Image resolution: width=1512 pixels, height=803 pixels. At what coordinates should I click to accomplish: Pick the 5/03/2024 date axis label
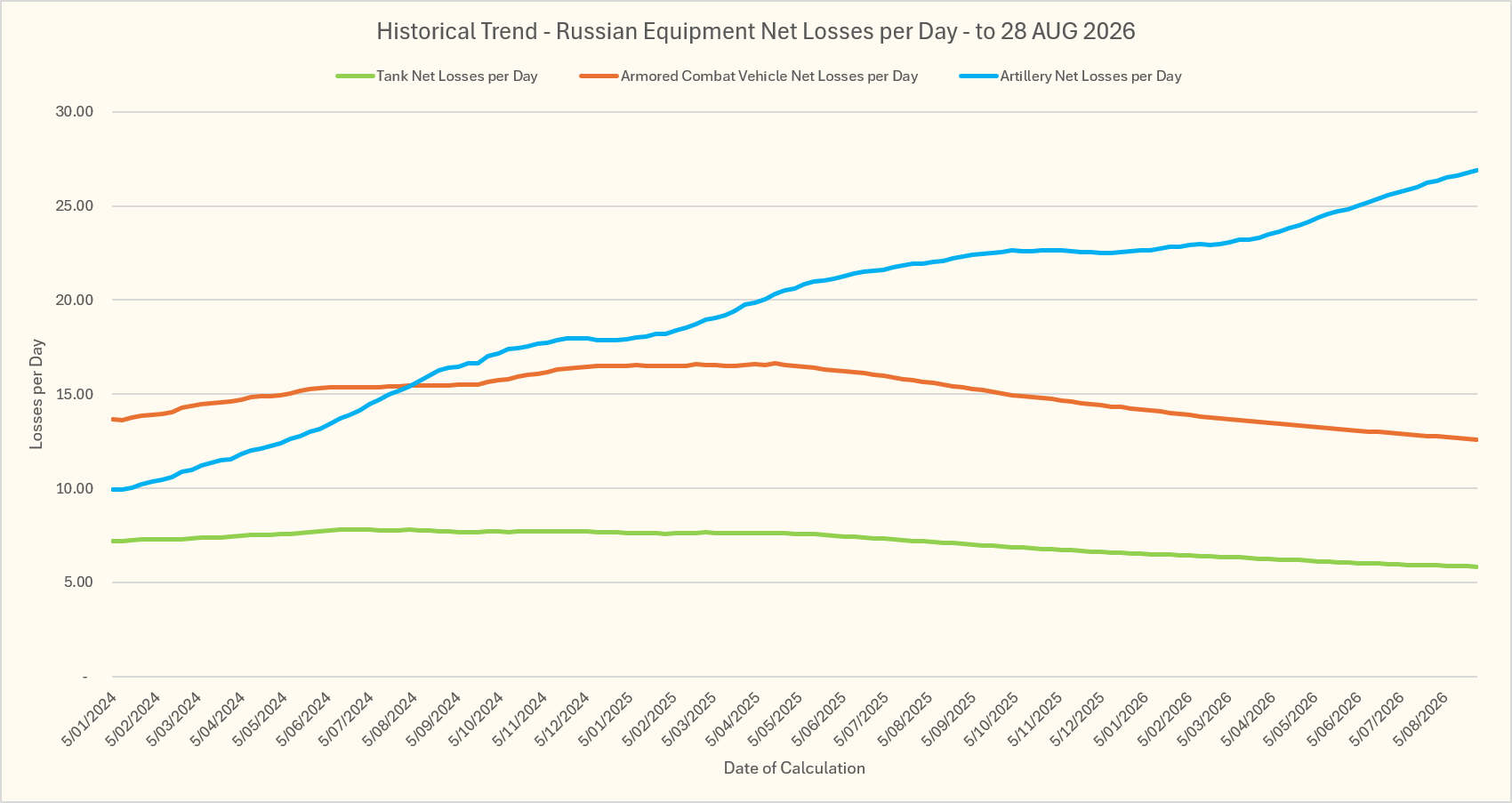[173, 719]
